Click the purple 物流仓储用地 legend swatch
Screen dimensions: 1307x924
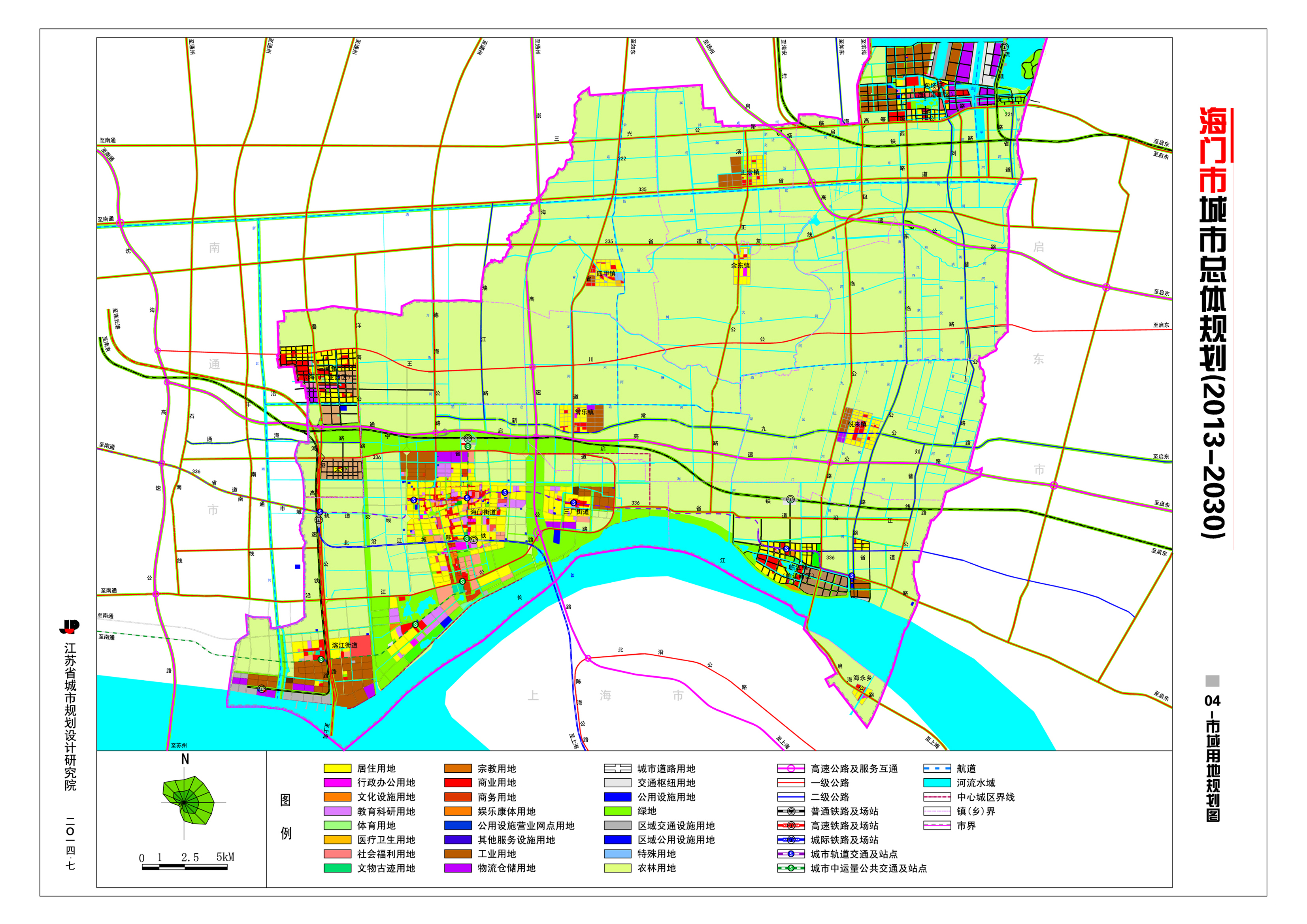[x=458, y=868]
